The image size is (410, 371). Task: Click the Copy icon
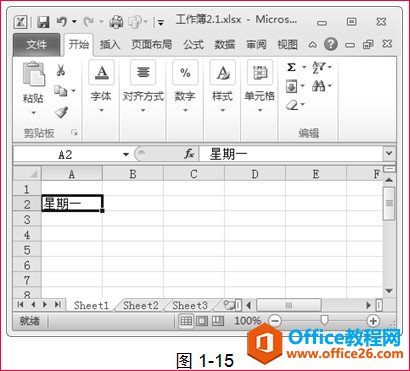61,91
